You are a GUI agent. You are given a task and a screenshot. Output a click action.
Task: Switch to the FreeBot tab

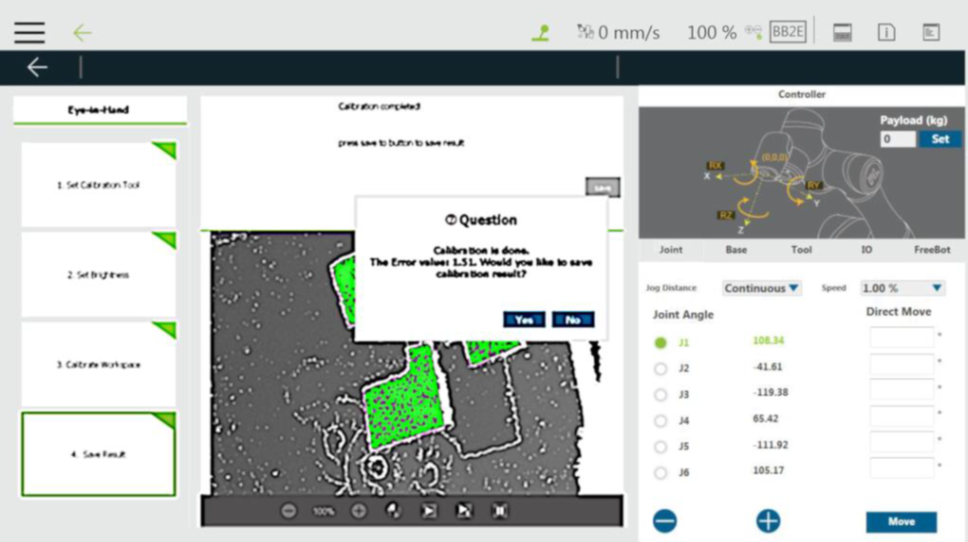pyautogui.click(x=932, y=249)
